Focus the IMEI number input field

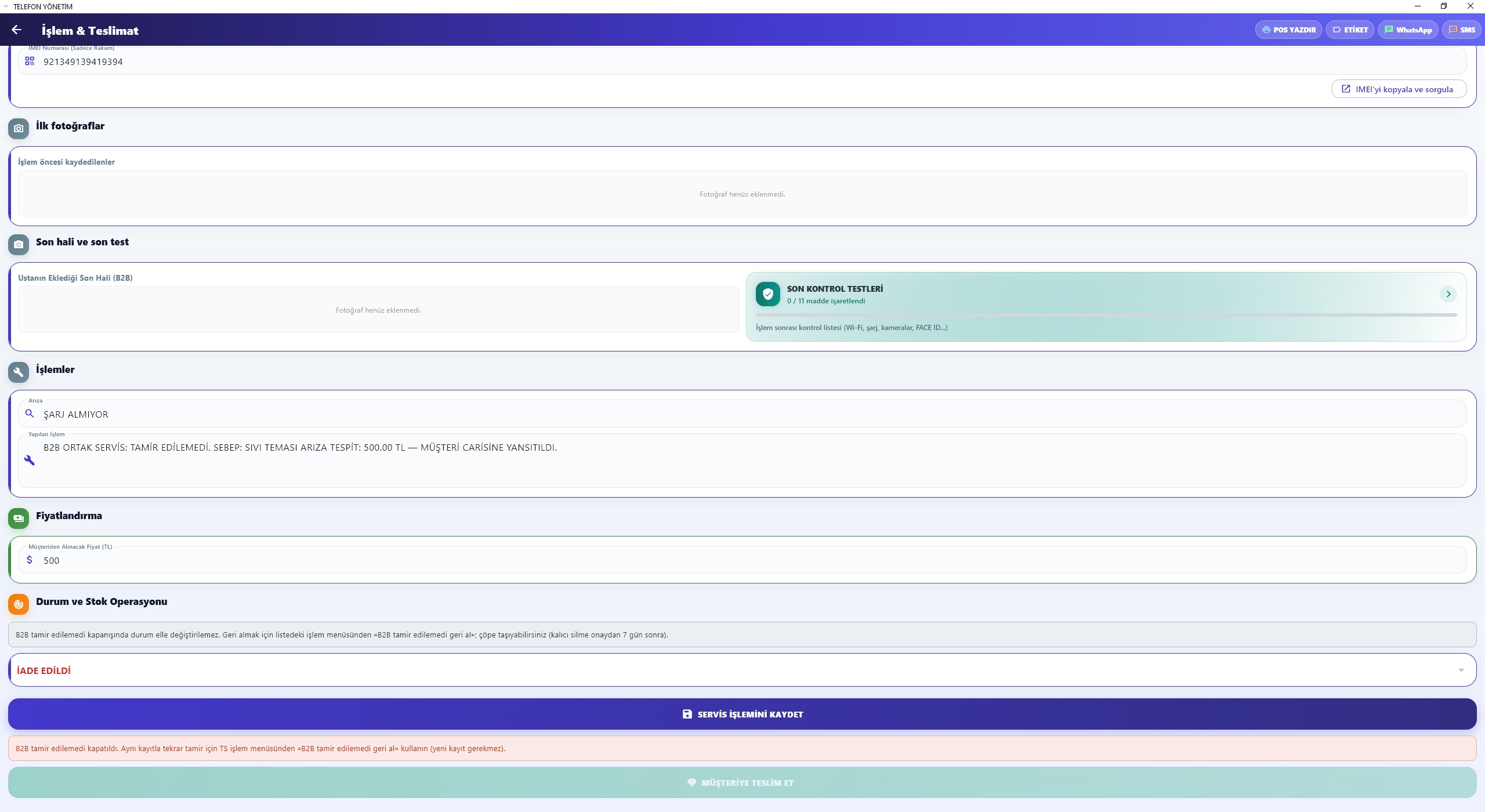[x=742, y=61]
